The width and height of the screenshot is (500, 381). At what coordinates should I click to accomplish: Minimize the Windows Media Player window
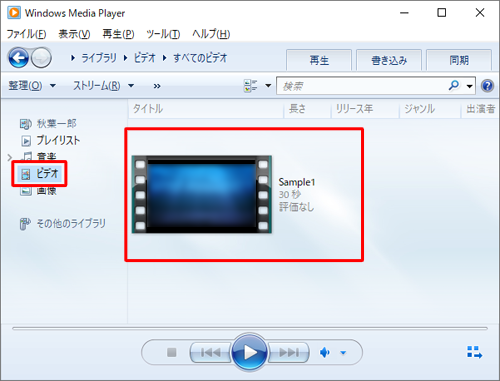coord(404,13)
